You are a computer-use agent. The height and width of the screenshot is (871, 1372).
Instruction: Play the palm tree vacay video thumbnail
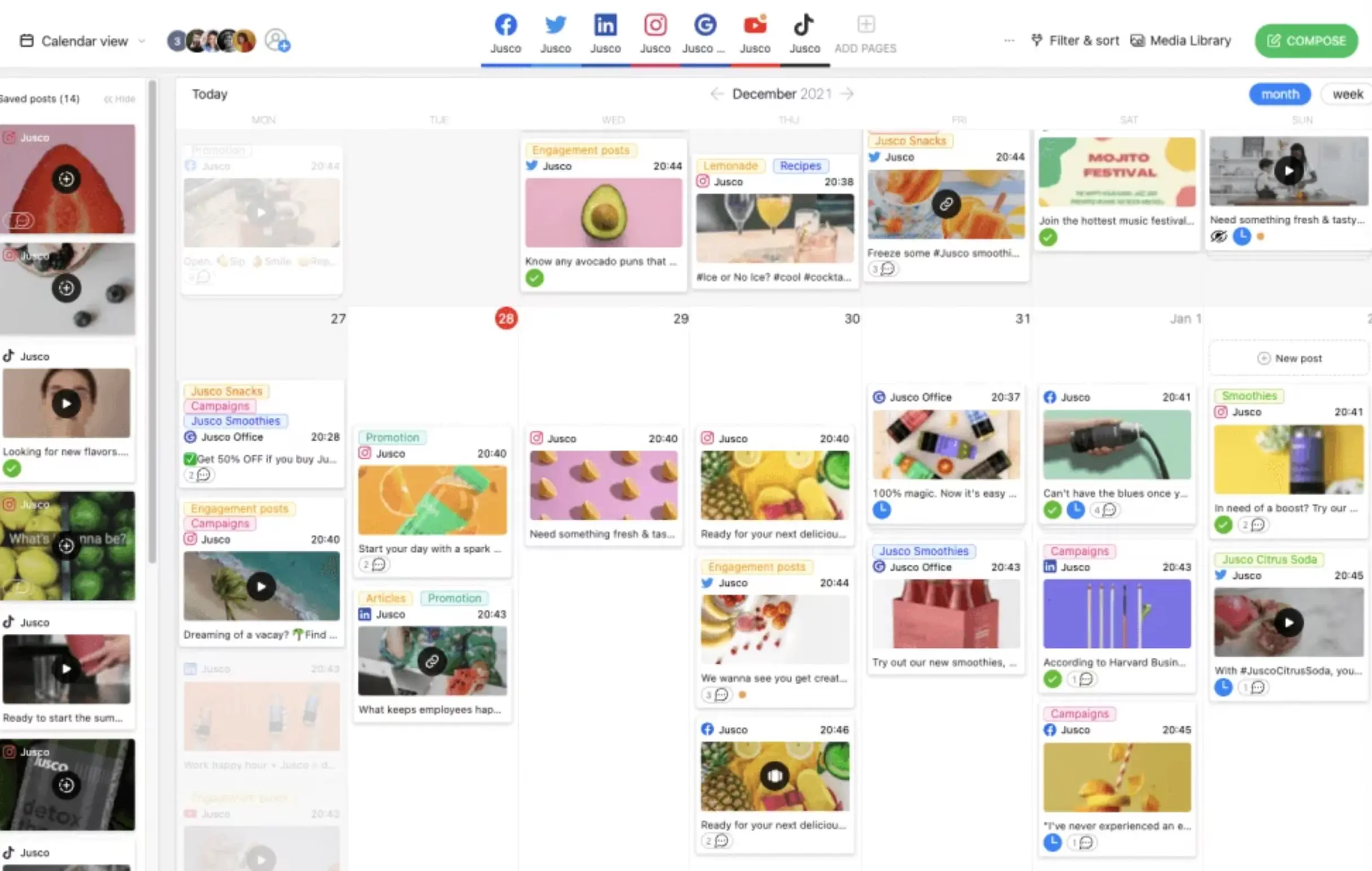(x=261, y=586)
